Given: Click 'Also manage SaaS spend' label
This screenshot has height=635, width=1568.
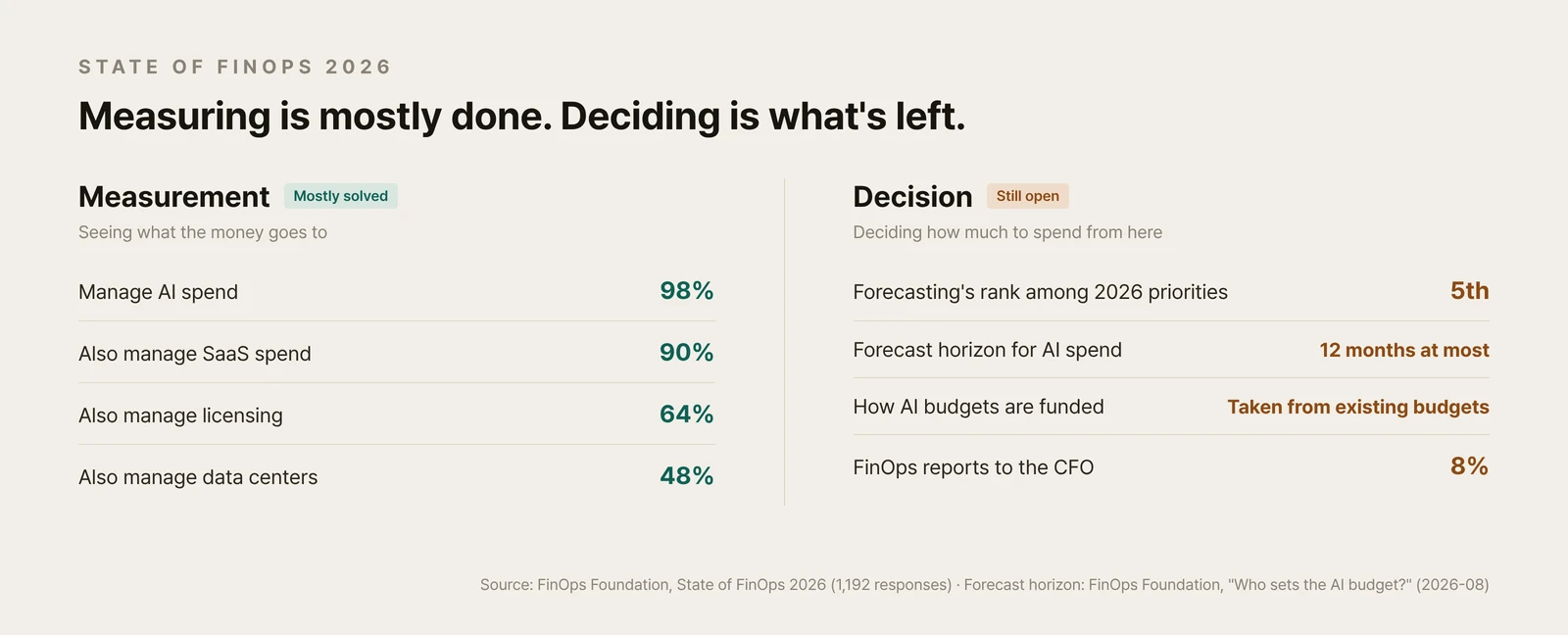Looking at the screenshot, I should coord(194,354).
